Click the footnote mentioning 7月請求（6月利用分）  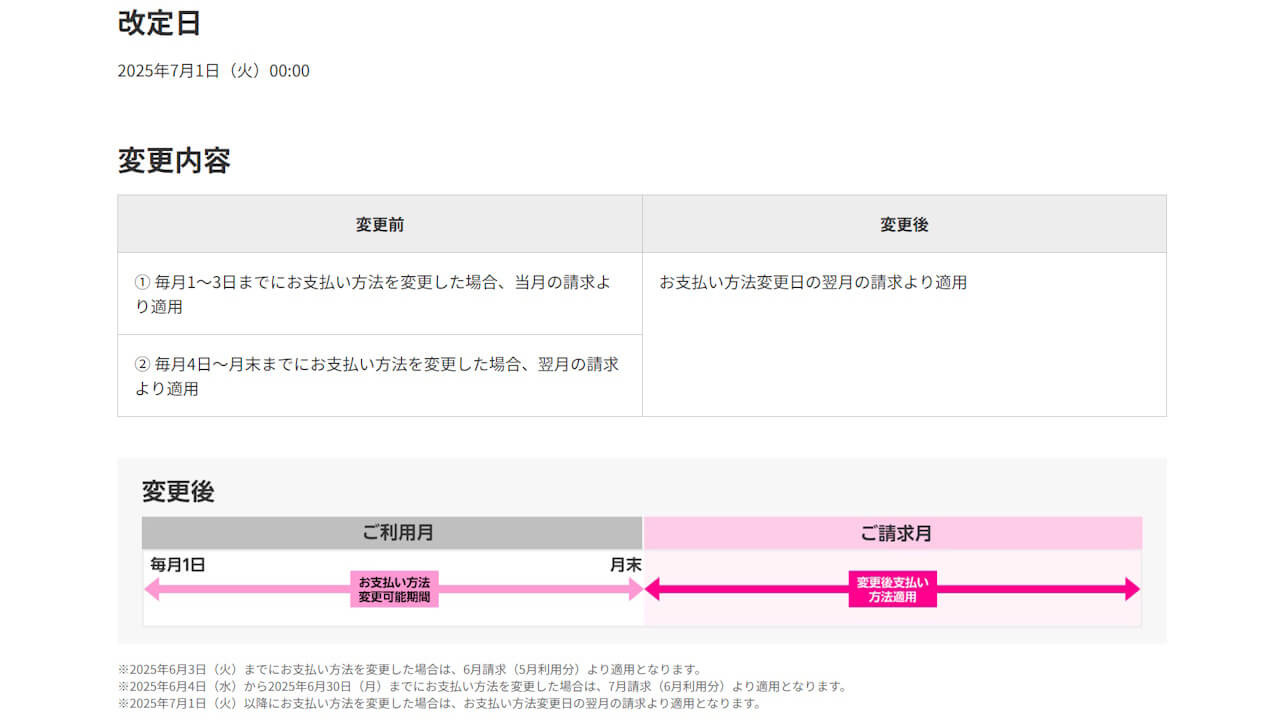(x=482, y=687)
